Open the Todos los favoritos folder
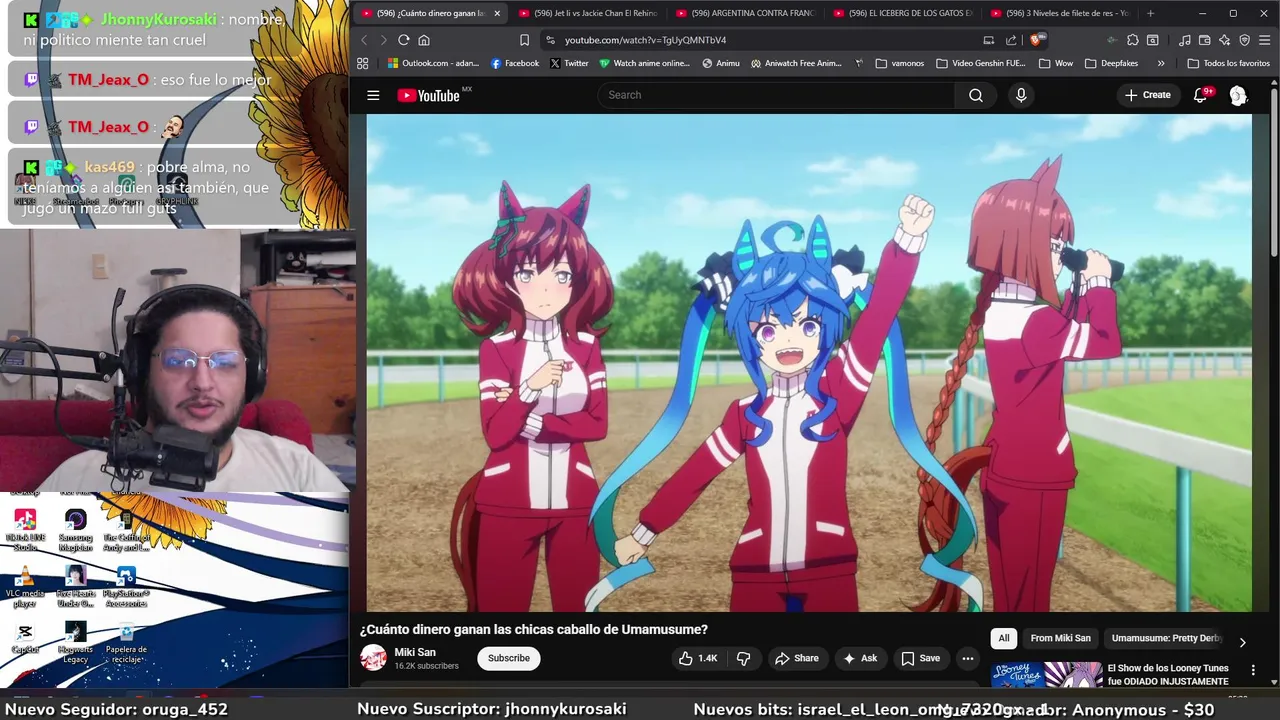Viewport: 1280px width, 720px height. click(1228, 63)
